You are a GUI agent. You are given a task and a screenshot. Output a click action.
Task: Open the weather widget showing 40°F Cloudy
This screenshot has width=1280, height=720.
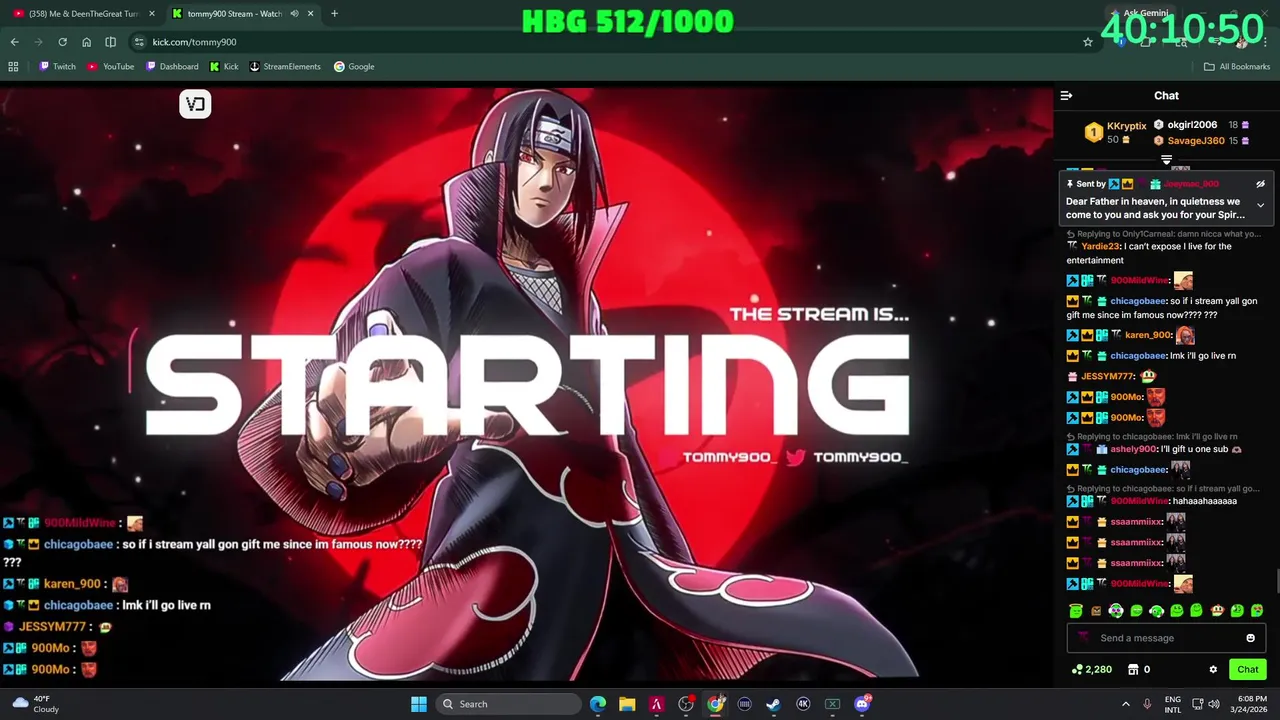(x=35, y=704)
